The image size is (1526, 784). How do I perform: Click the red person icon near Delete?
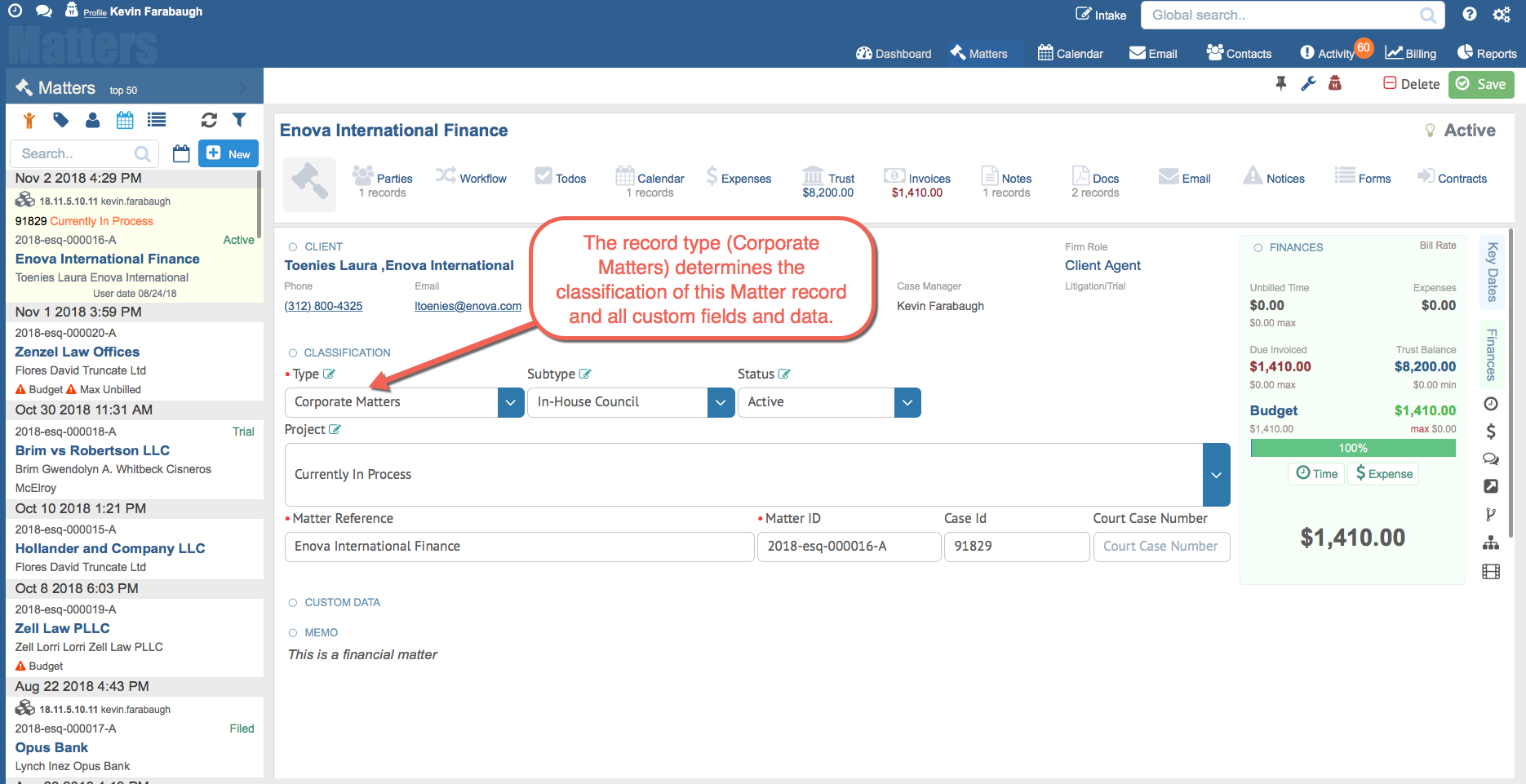(1335, 83)
